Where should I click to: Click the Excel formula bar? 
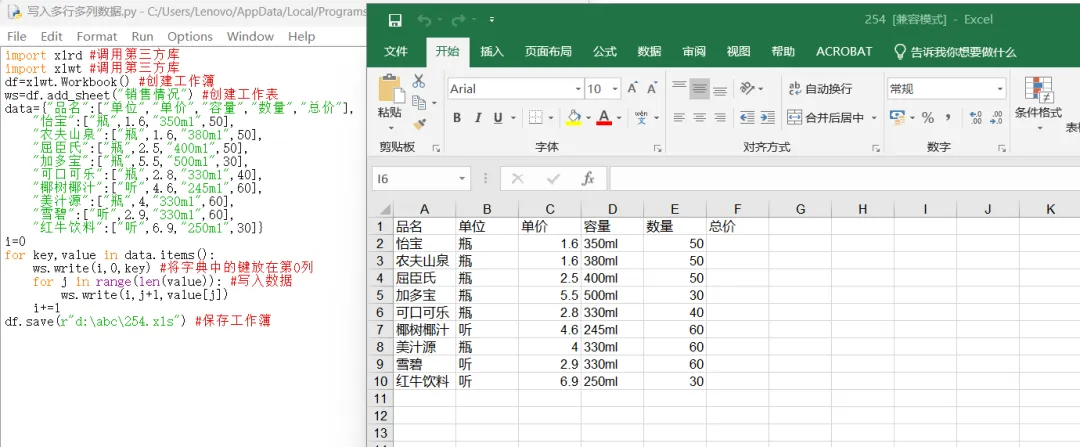point(844,179)
